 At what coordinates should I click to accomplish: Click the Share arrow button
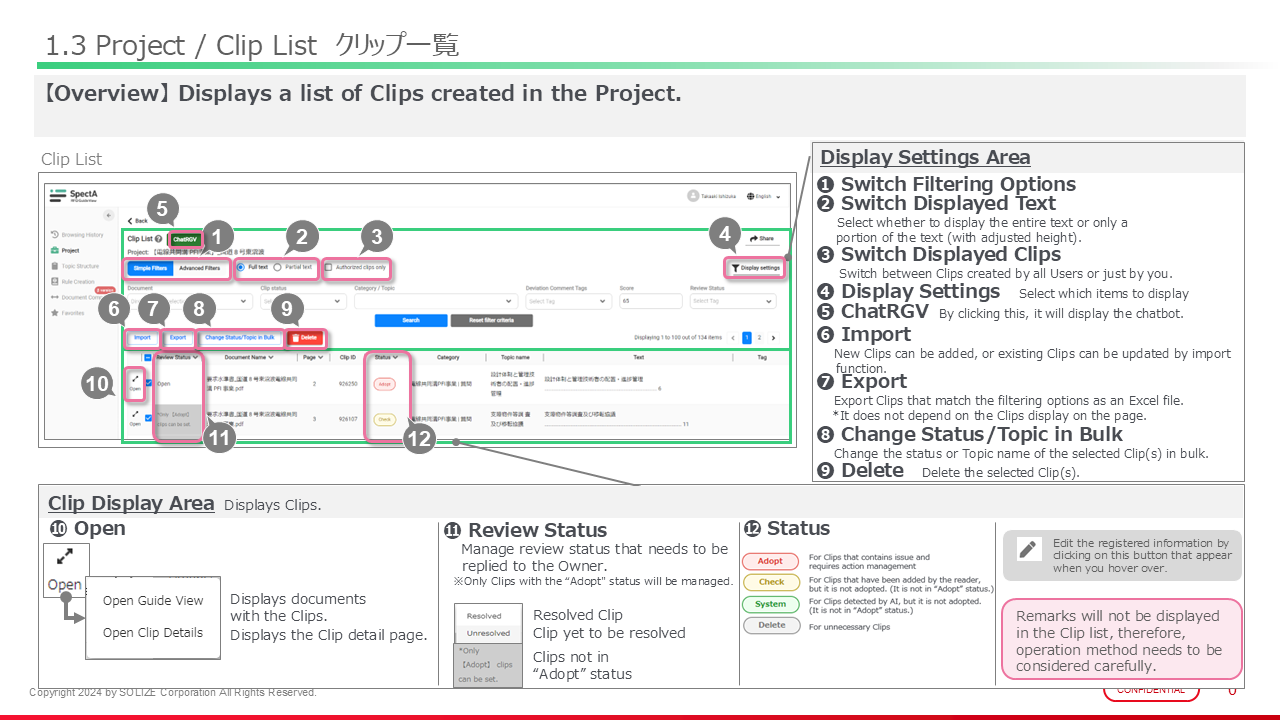coord(762,239)
